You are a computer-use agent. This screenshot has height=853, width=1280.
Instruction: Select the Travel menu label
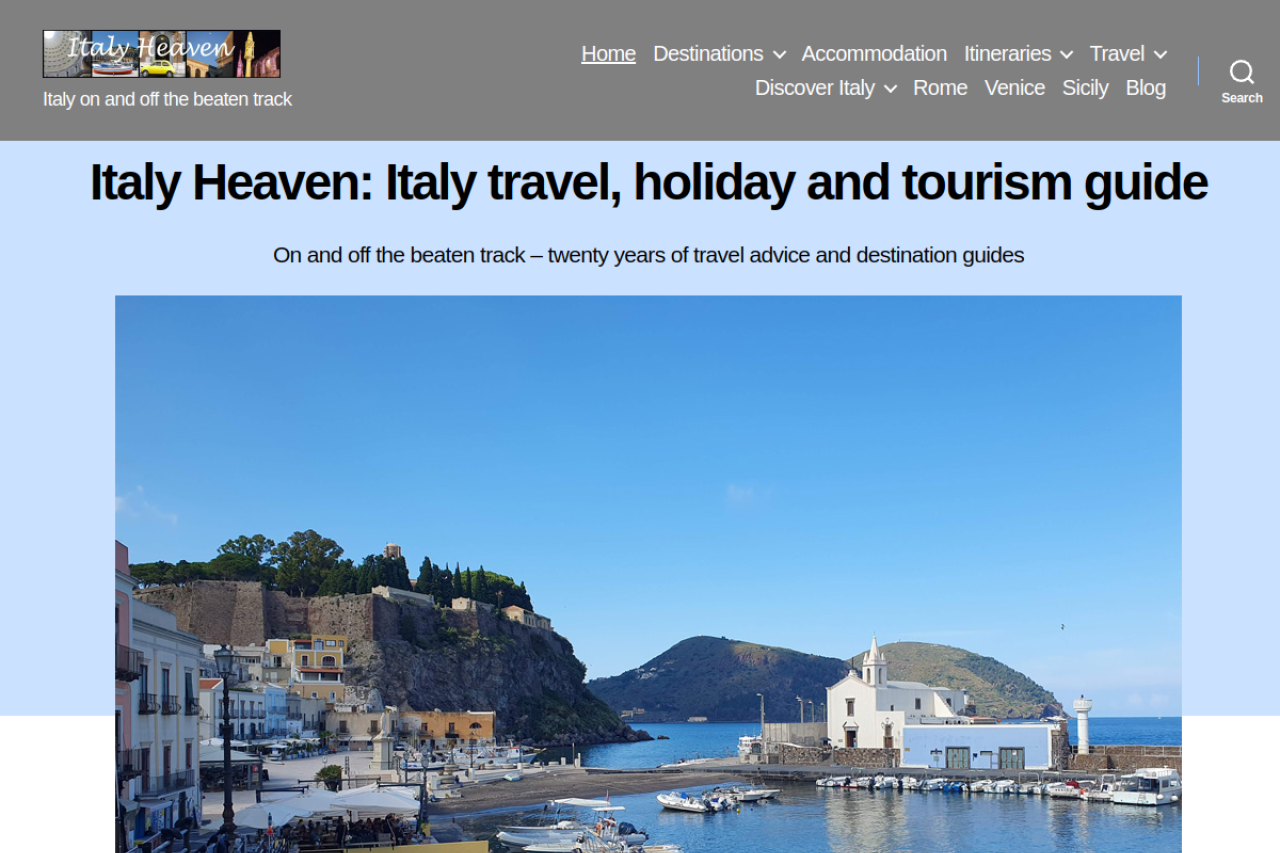point(1117,54)
